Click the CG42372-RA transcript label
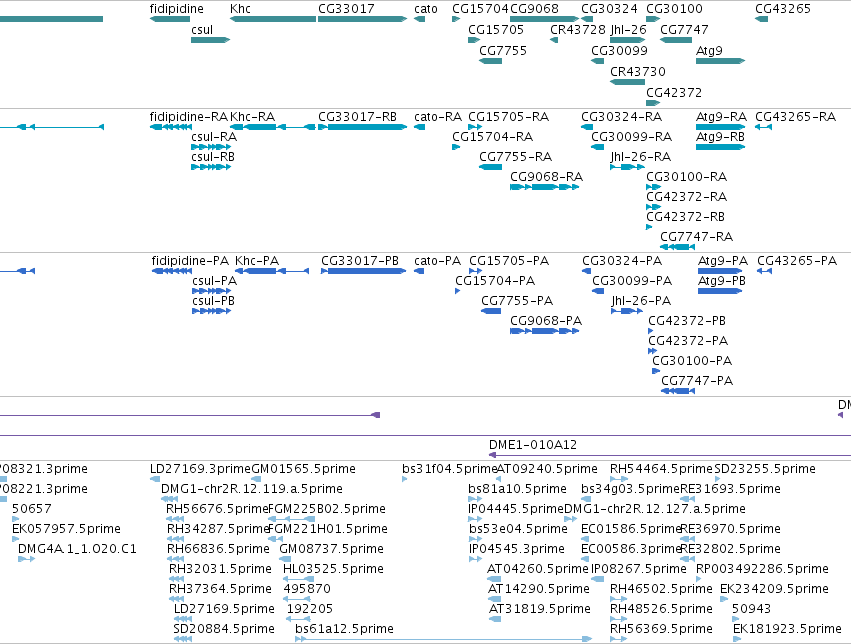 (x=686, y=197)
